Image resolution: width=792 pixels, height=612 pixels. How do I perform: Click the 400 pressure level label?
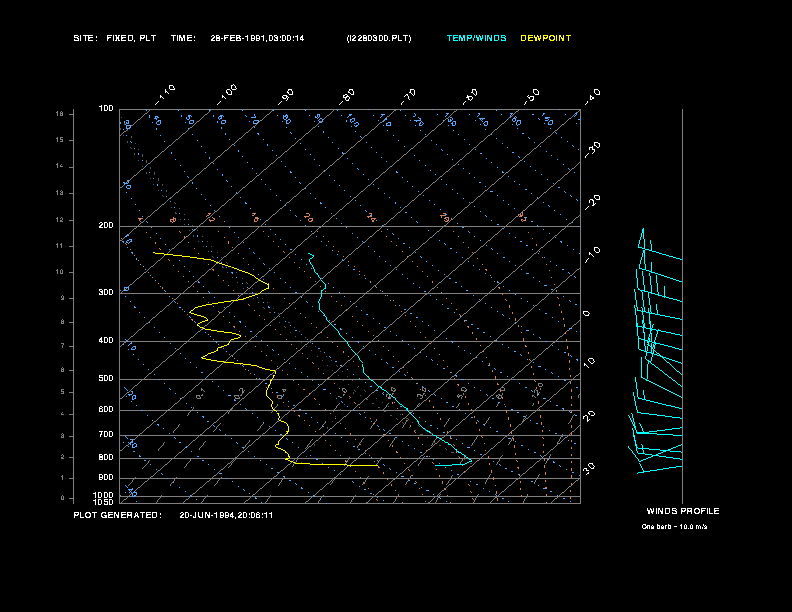click(106, 340)
